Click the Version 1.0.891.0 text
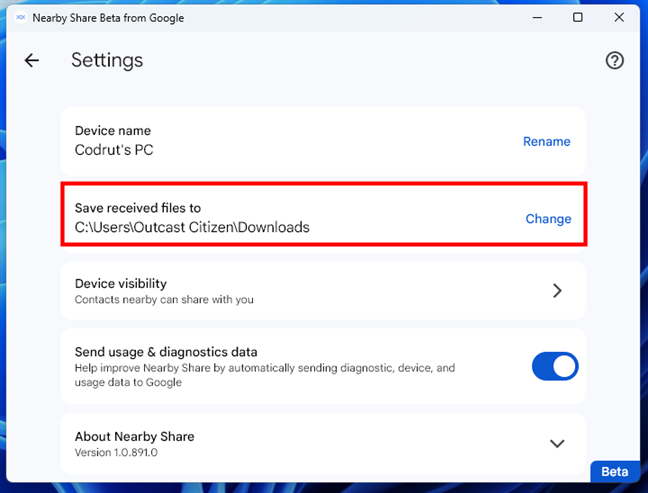 (x=116, y=452)
